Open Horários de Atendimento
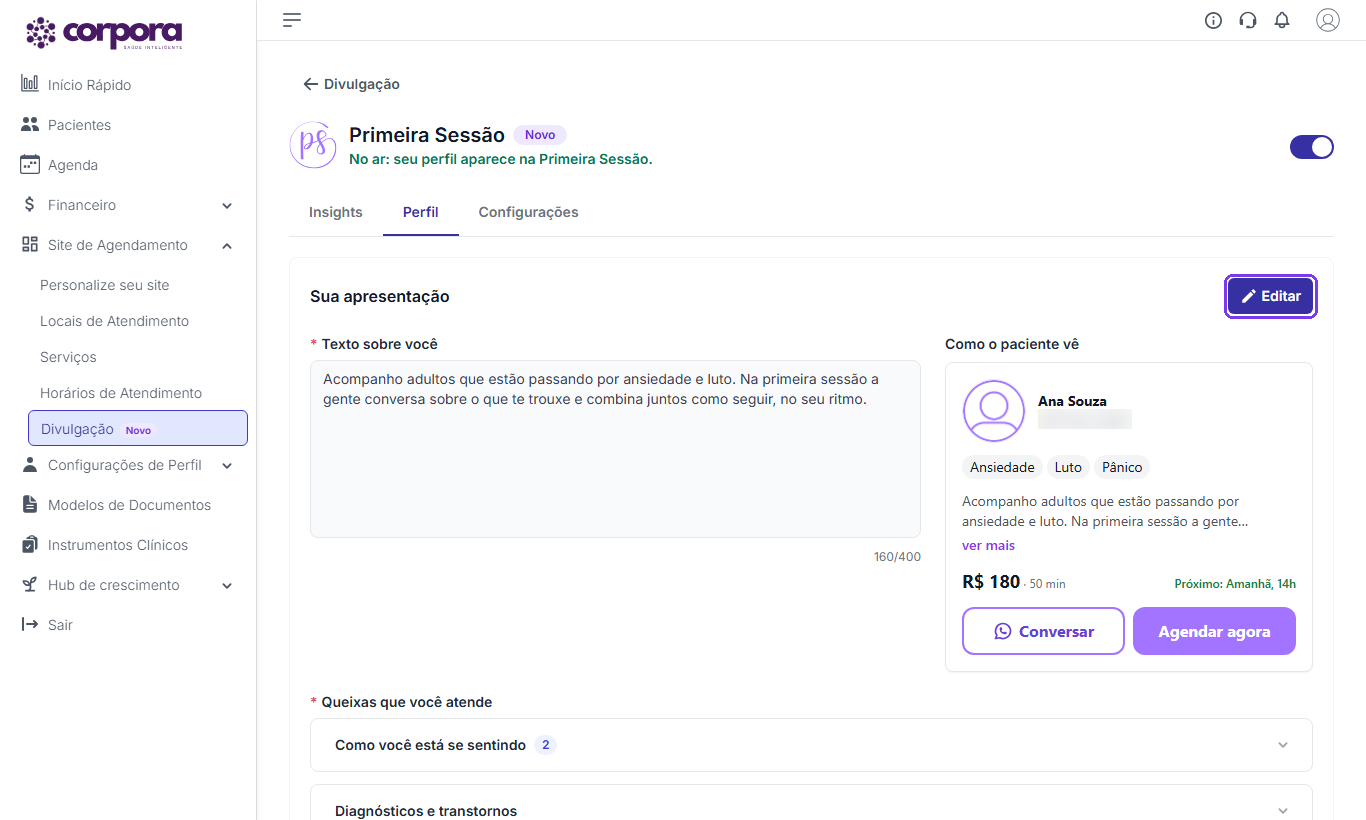The width and height of the screenshot is (1366, 820). (x=121, y=393)
